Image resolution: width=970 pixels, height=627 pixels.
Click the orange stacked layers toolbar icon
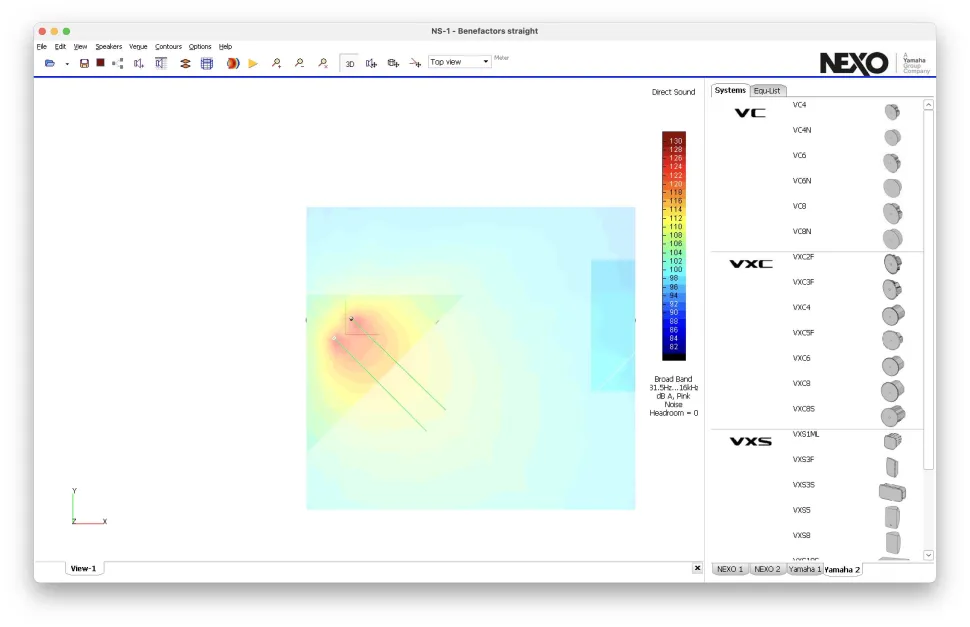click(185, 63)
